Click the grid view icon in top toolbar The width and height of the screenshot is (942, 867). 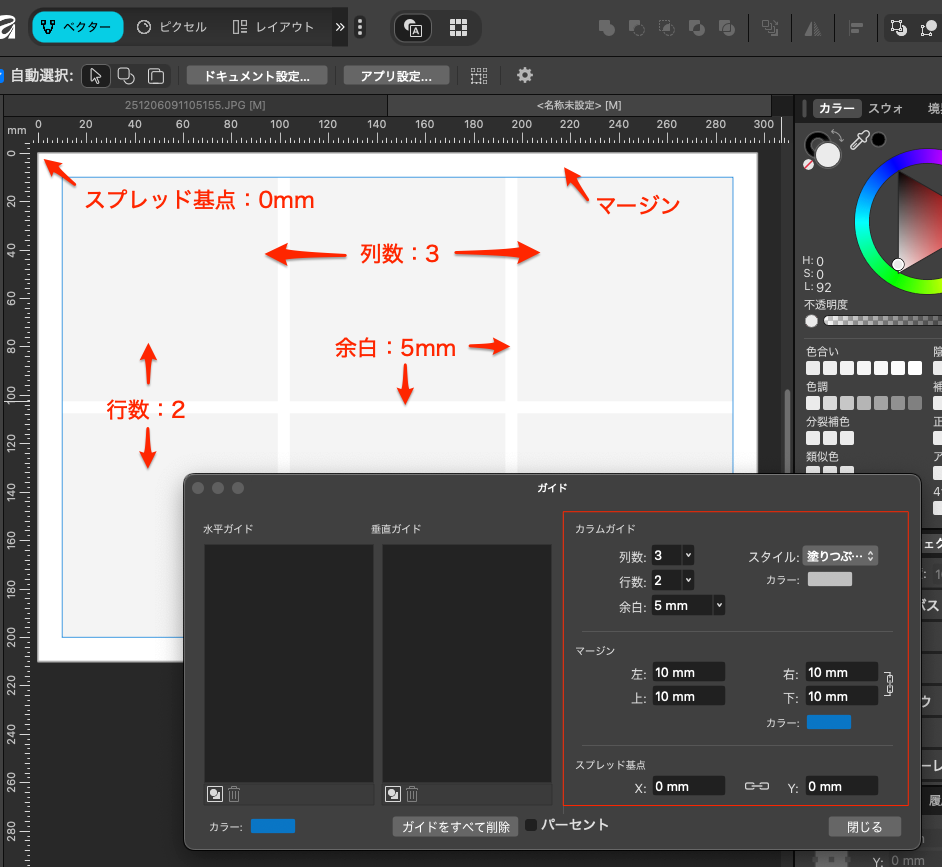coord(458,28)
